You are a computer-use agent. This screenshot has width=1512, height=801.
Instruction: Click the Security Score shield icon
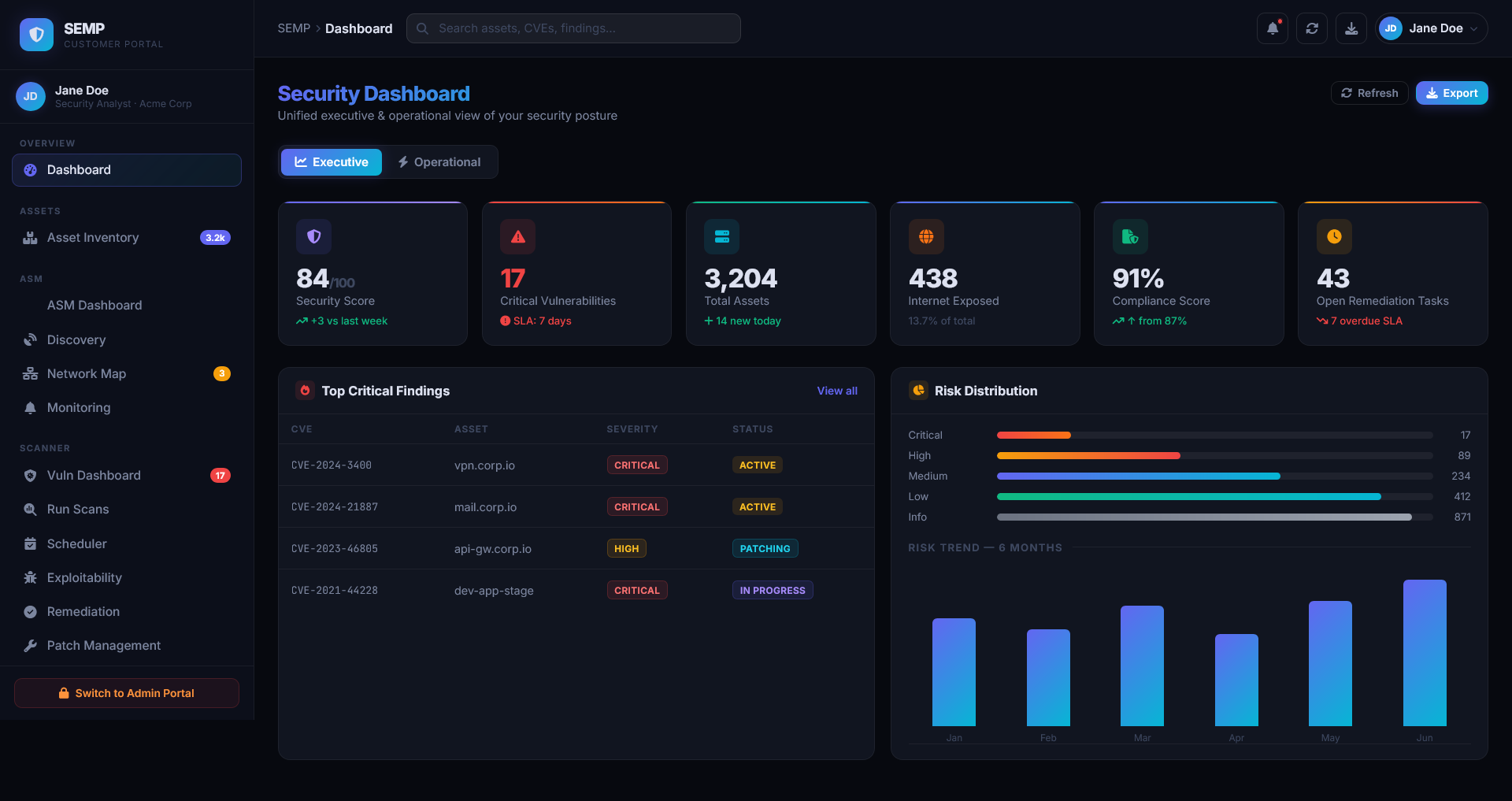pyautogui.click(x=313, y=236)
